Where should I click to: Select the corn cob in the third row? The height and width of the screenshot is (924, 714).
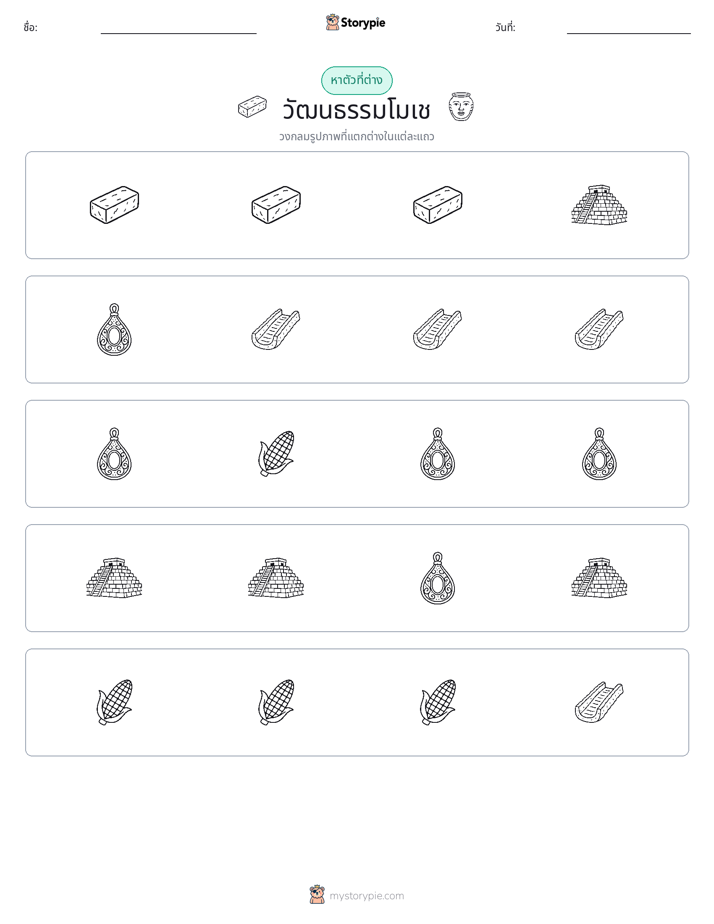276,453
